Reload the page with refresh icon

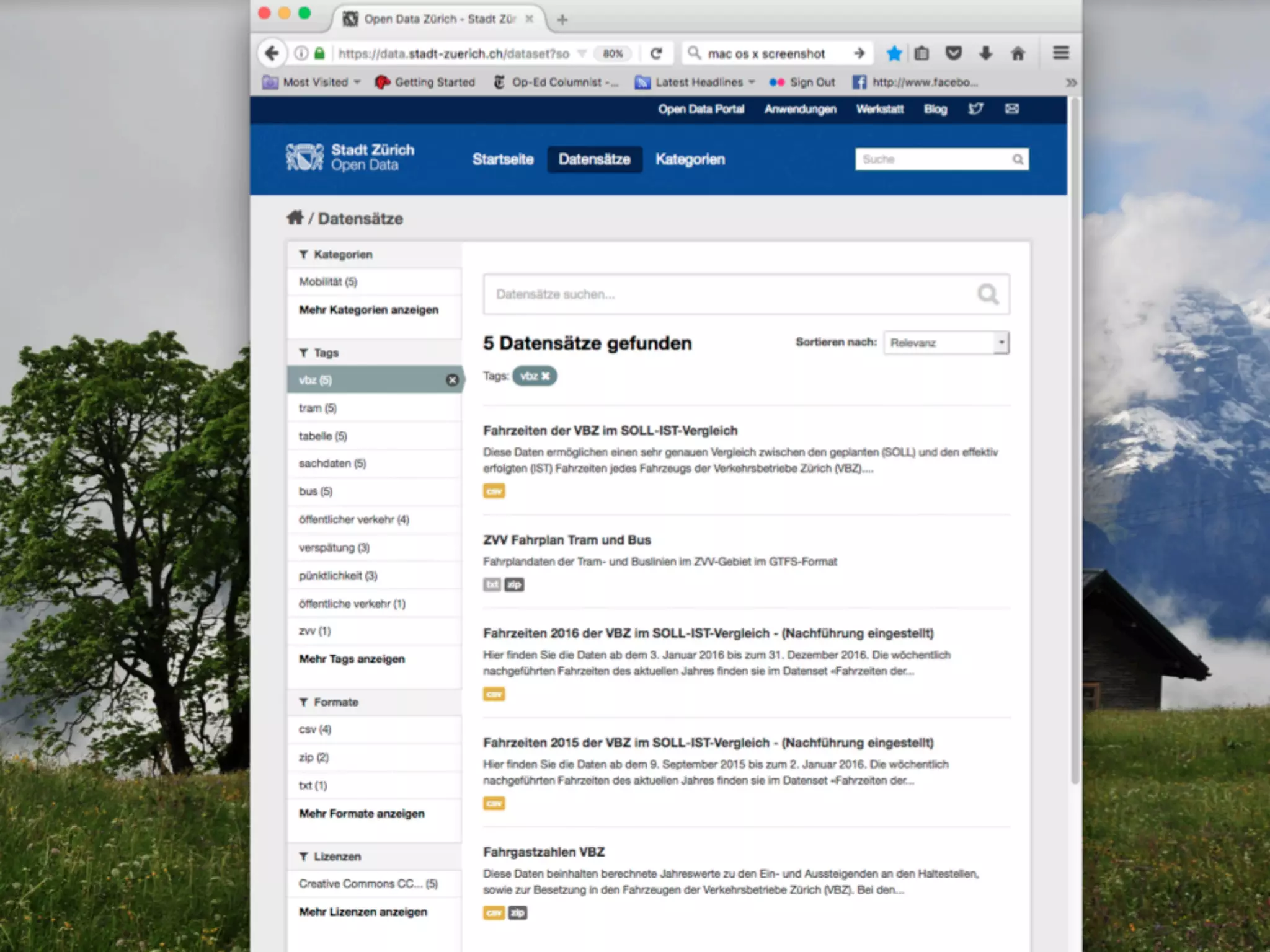click(656, 53)
